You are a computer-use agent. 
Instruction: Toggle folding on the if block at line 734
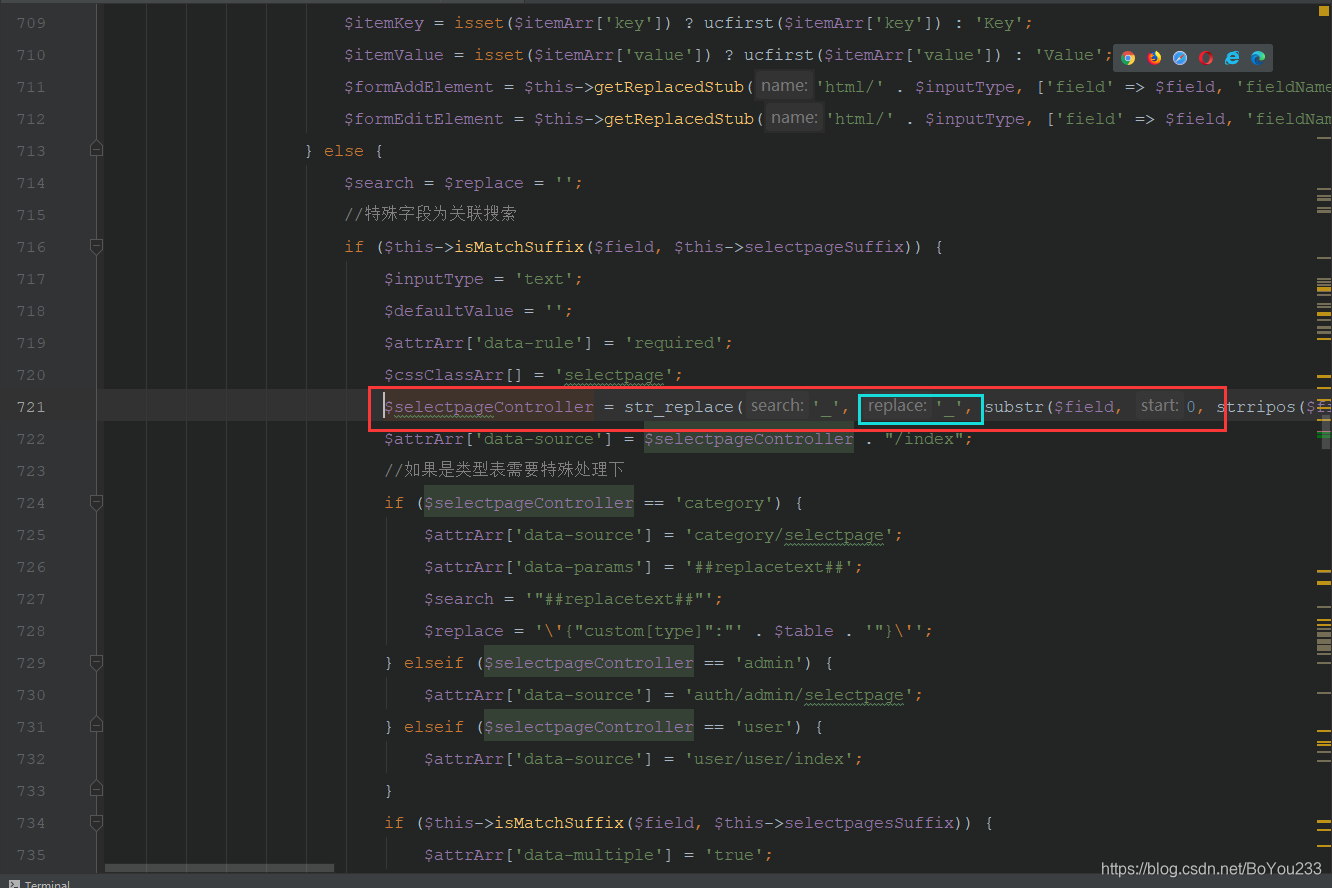[x=96, y=820]
